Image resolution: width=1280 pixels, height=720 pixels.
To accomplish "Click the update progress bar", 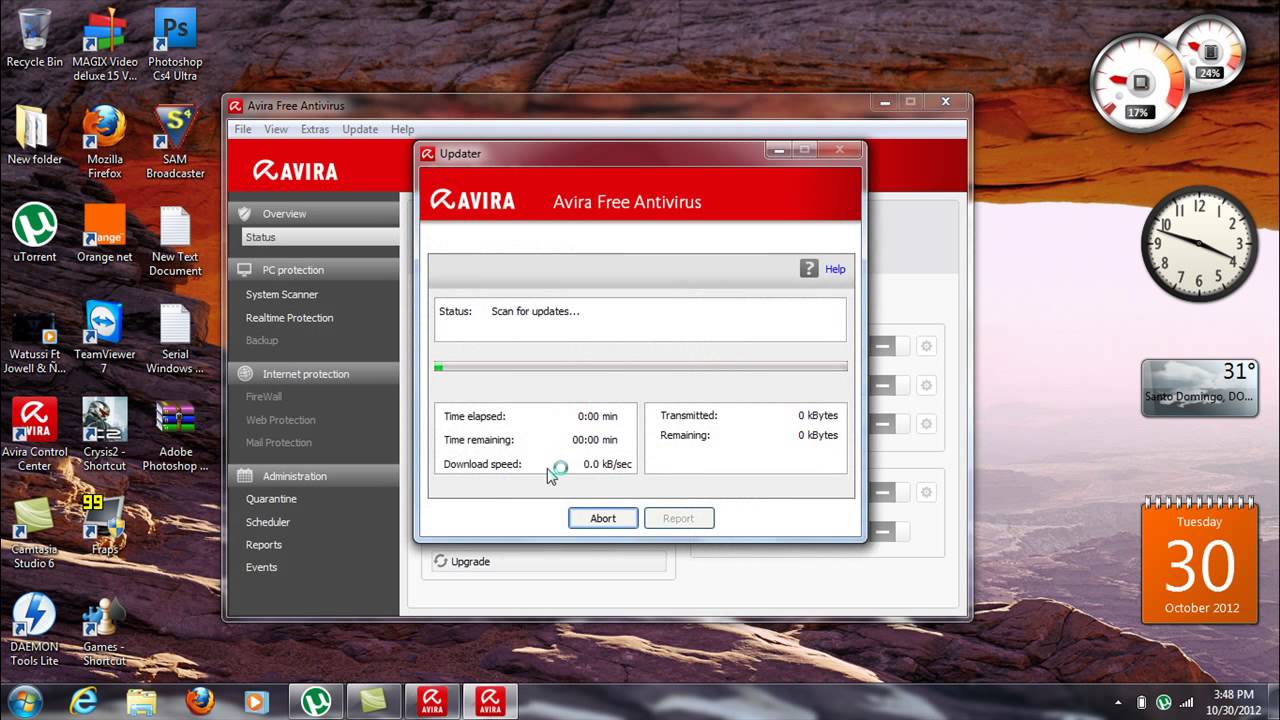I will pos(641,367).
